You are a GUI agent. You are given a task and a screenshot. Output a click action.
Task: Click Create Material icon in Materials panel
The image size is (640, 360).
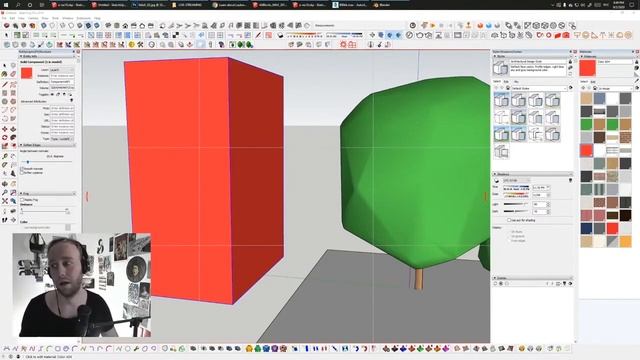(637, 68)
